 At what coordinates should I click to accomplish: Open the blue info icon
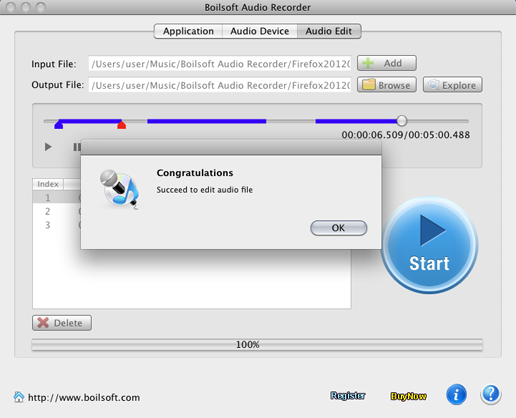coord(456,394)
